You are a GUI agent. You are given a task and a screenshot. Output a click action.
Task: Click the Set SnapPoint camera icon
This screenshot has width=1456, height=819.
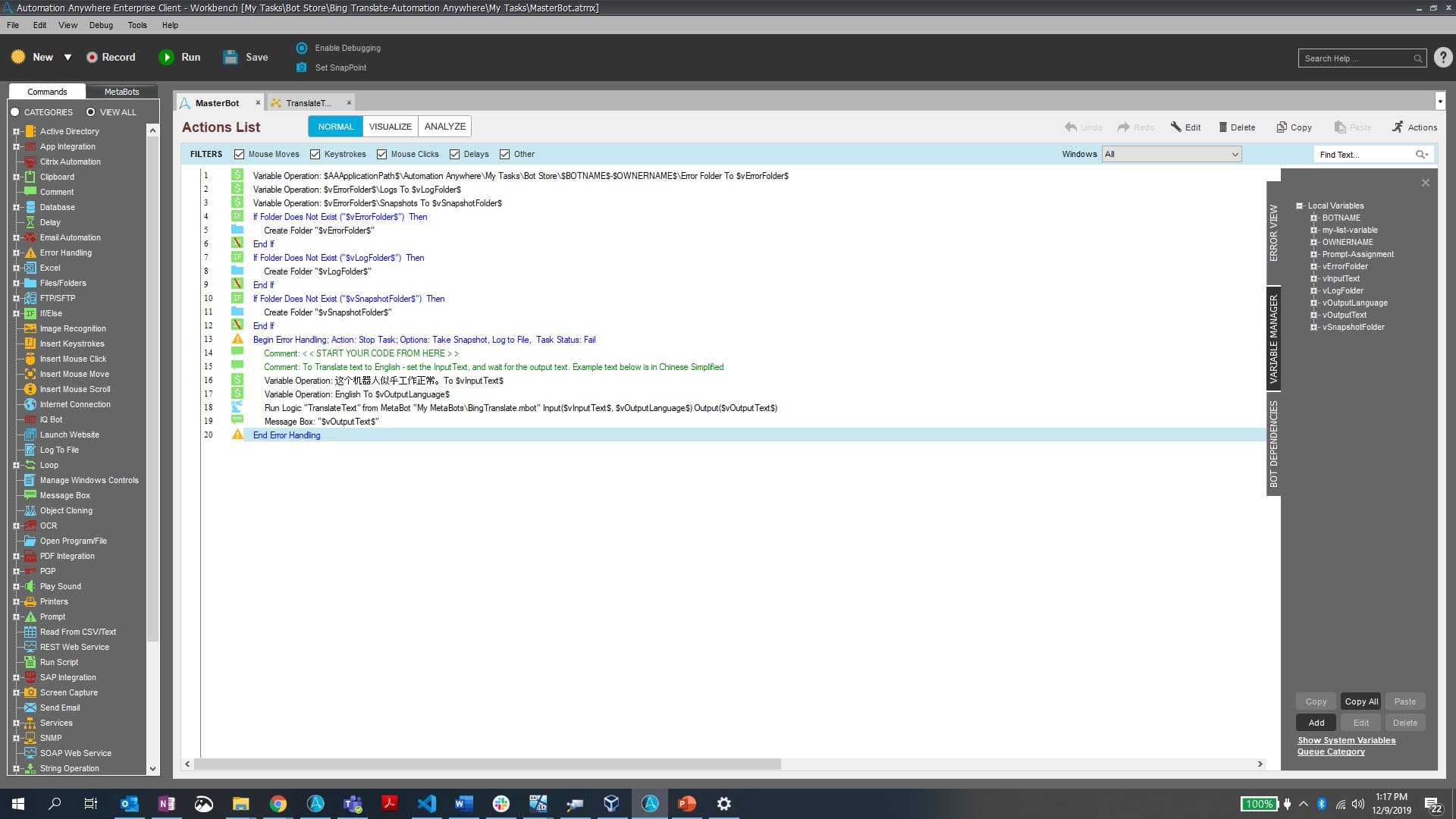(x=302, y=67)
